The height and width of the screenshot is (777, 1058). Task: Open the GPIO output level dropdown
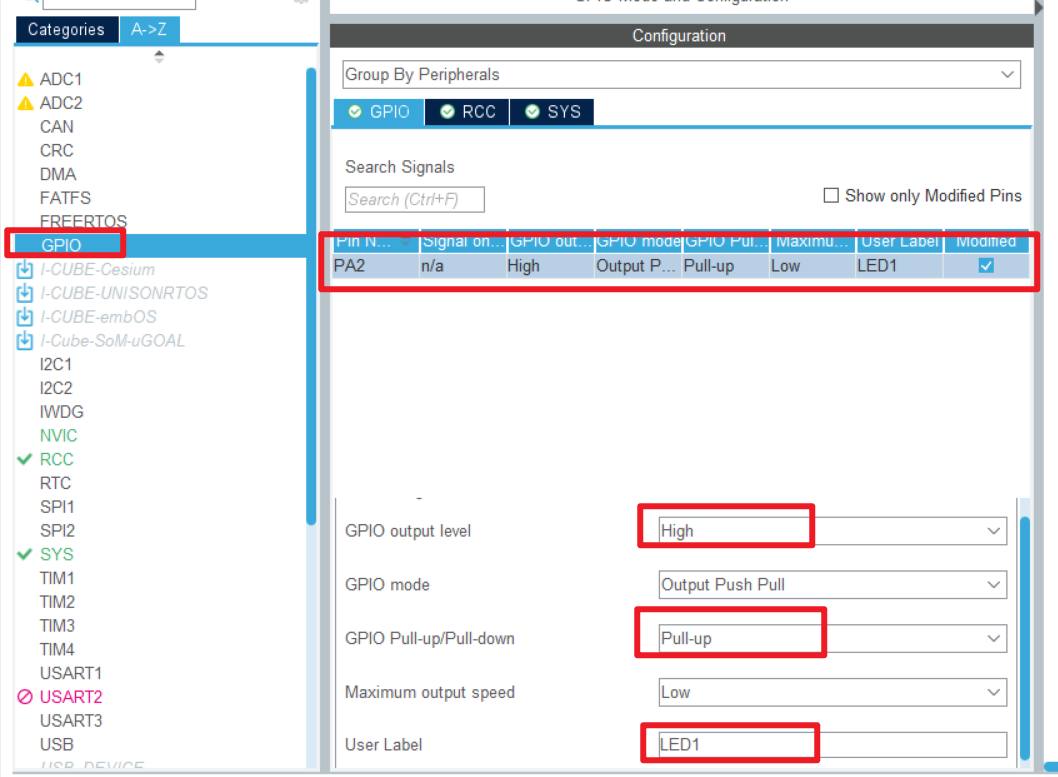[833, 531]
